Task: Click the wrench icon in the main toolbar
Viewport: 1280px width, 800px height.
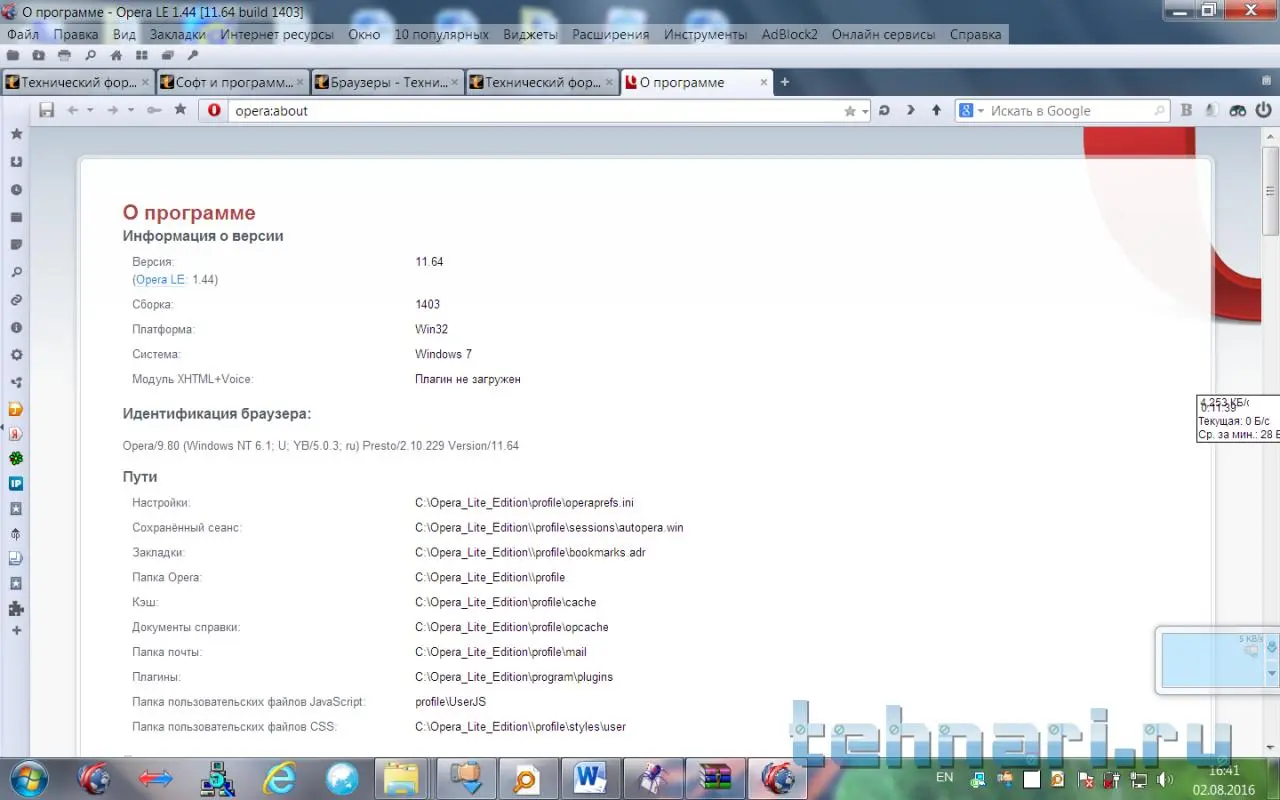Action: click(x=194, y=55)
